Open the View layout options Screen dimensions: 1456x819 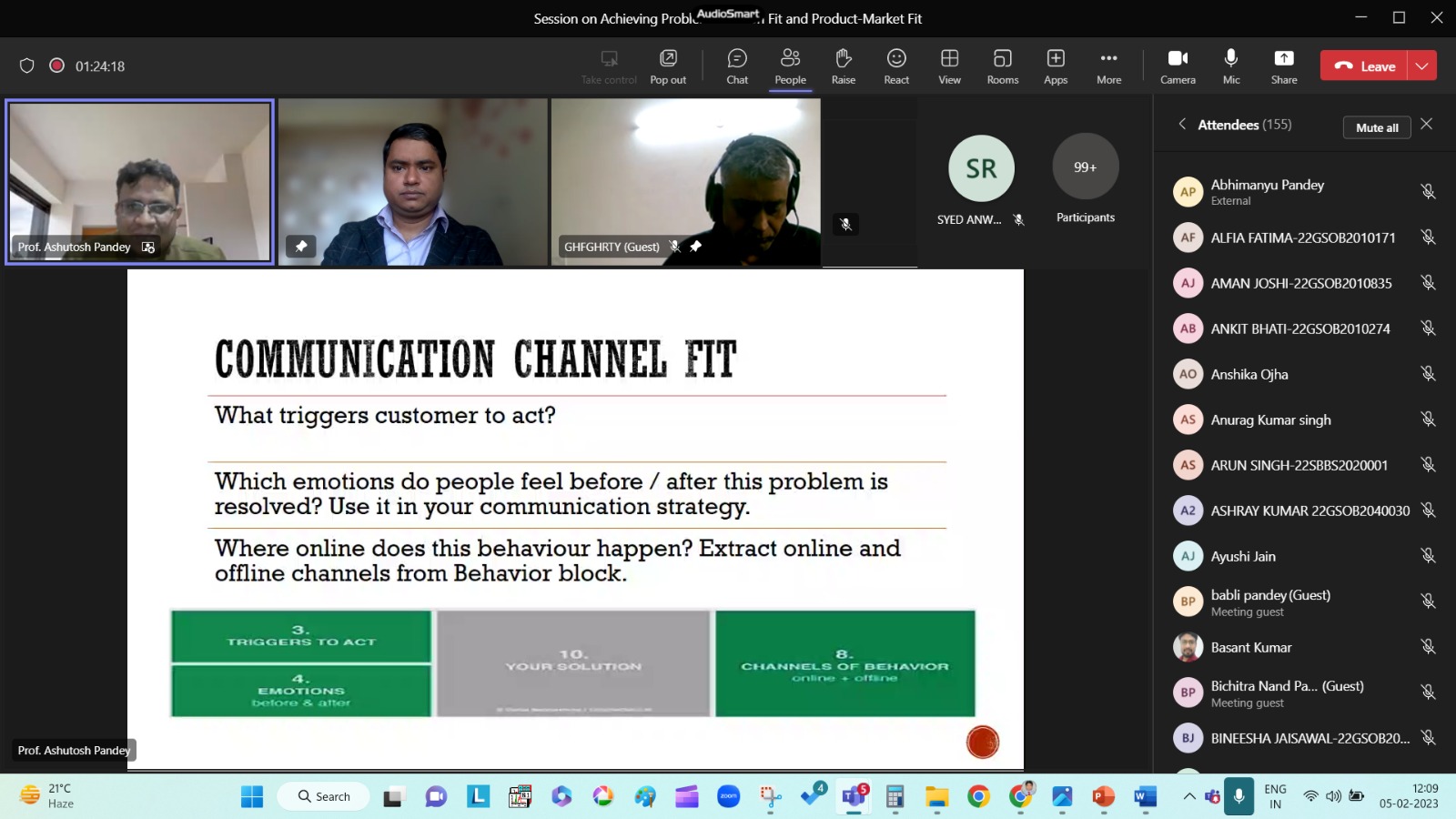pyautogui.click(x=949, y=66)
